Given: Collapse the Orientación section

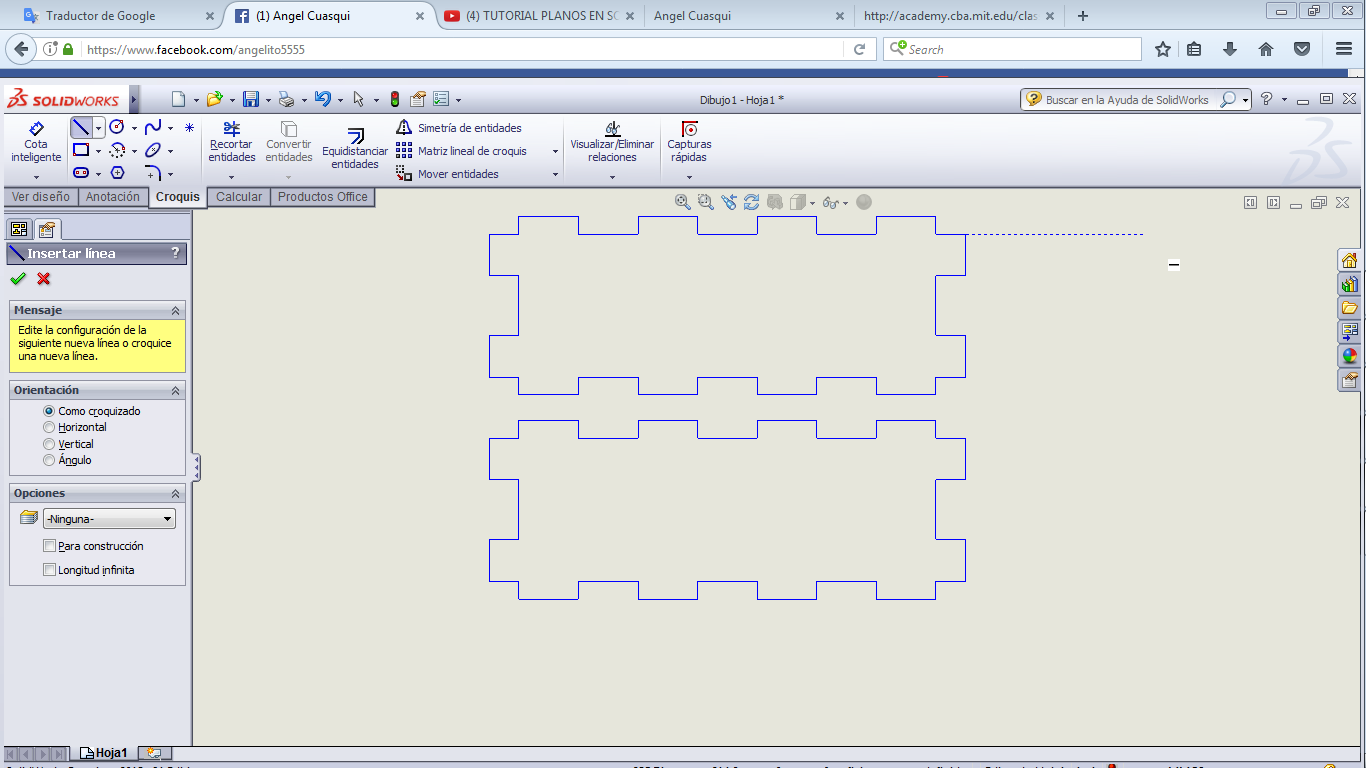Looking at the screenshot, I should (176, 390).
